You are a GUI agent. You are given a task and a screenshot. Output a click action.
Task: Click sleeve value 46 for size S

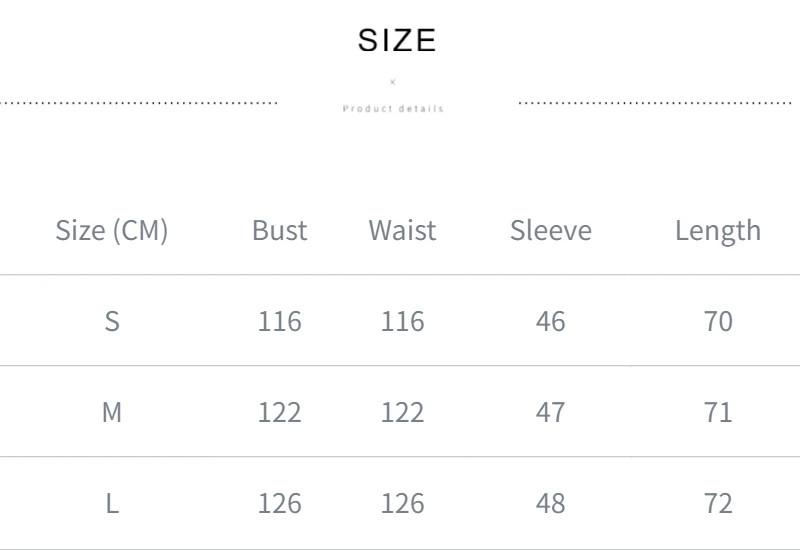(551, 321)
